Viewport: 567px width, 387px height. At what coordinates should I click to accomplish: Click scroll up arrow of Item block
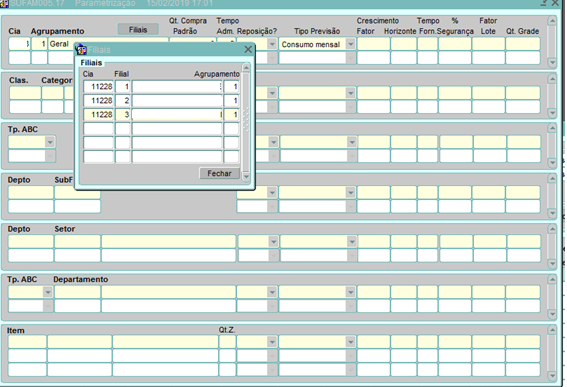[552, 330]
